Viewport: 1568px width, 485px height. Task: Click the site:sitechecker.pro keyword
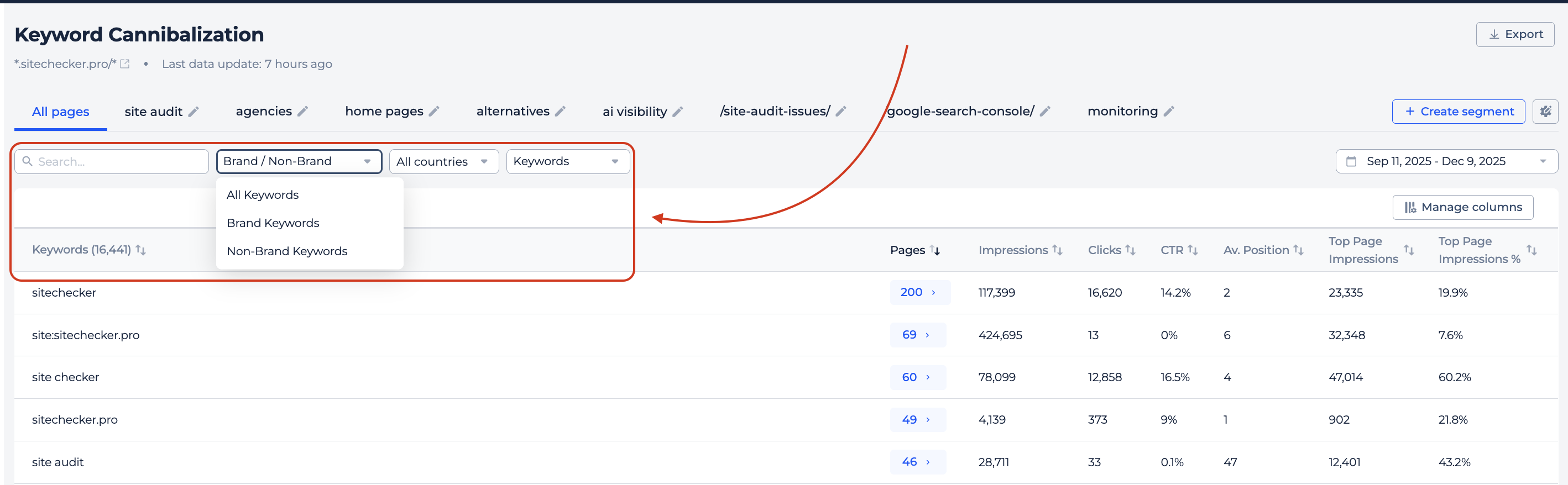coord(86,335)
